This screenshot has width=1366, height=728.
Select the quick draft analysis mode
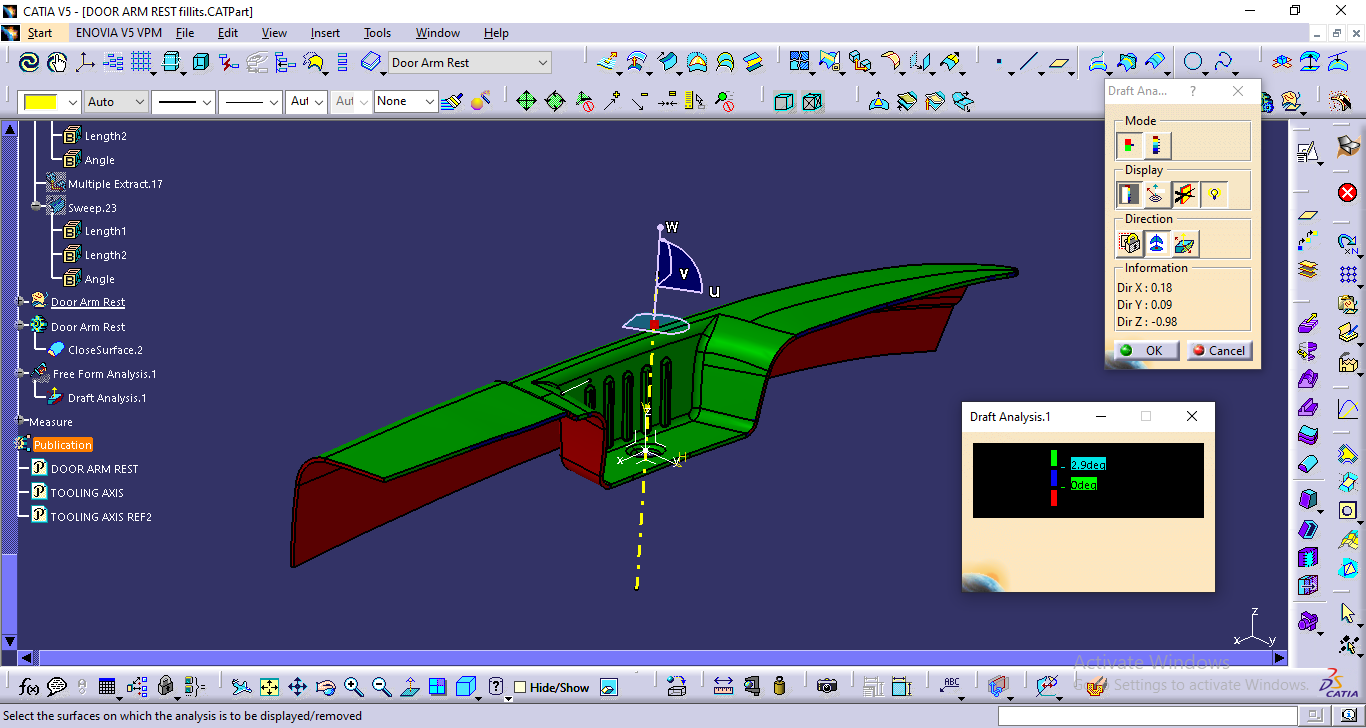click(1131, 145)
